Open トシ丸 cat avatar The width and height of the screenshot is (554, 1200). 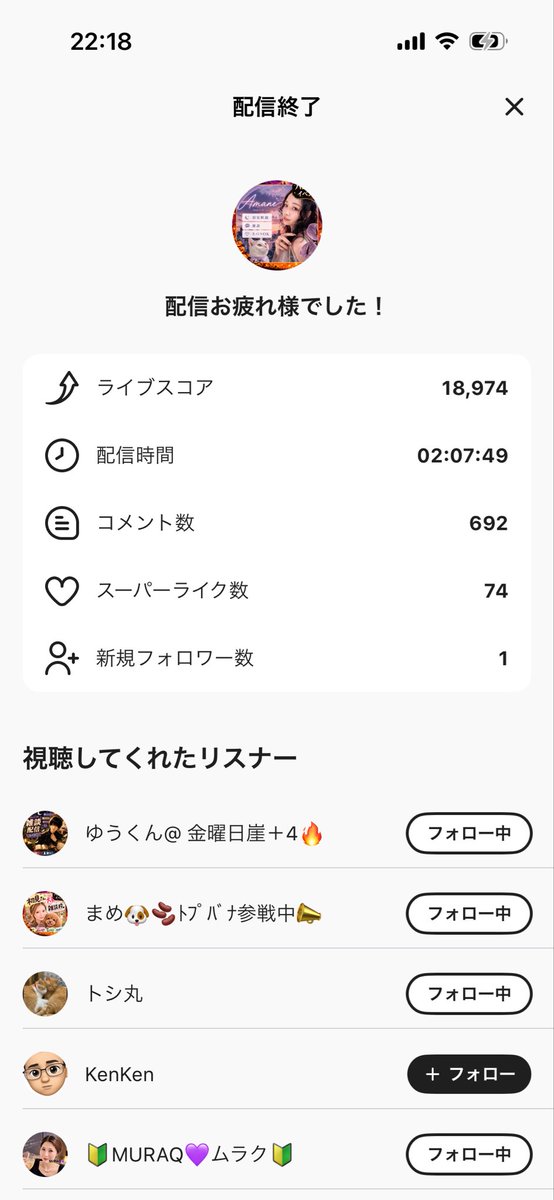coord(45,994)
